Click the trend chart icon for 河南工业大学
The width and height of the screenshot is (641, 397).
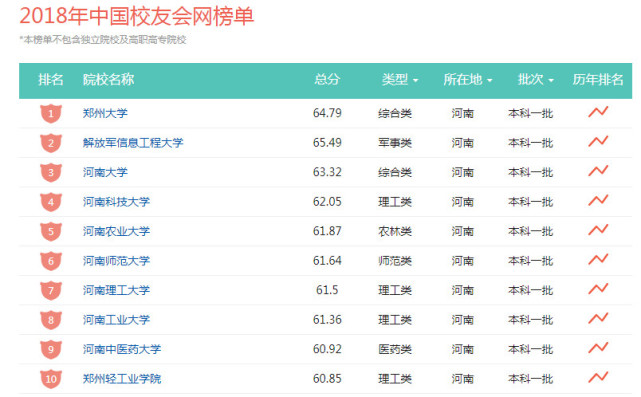(598, 318)
